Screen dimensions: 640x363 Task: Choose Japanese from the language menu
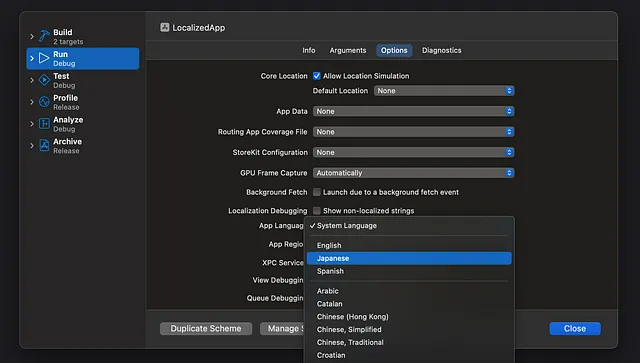tap(409, 258)
